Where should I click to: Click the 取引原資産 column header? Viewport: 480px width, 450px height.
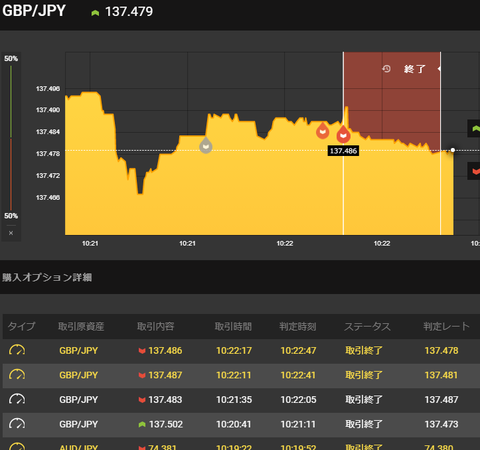81,326
